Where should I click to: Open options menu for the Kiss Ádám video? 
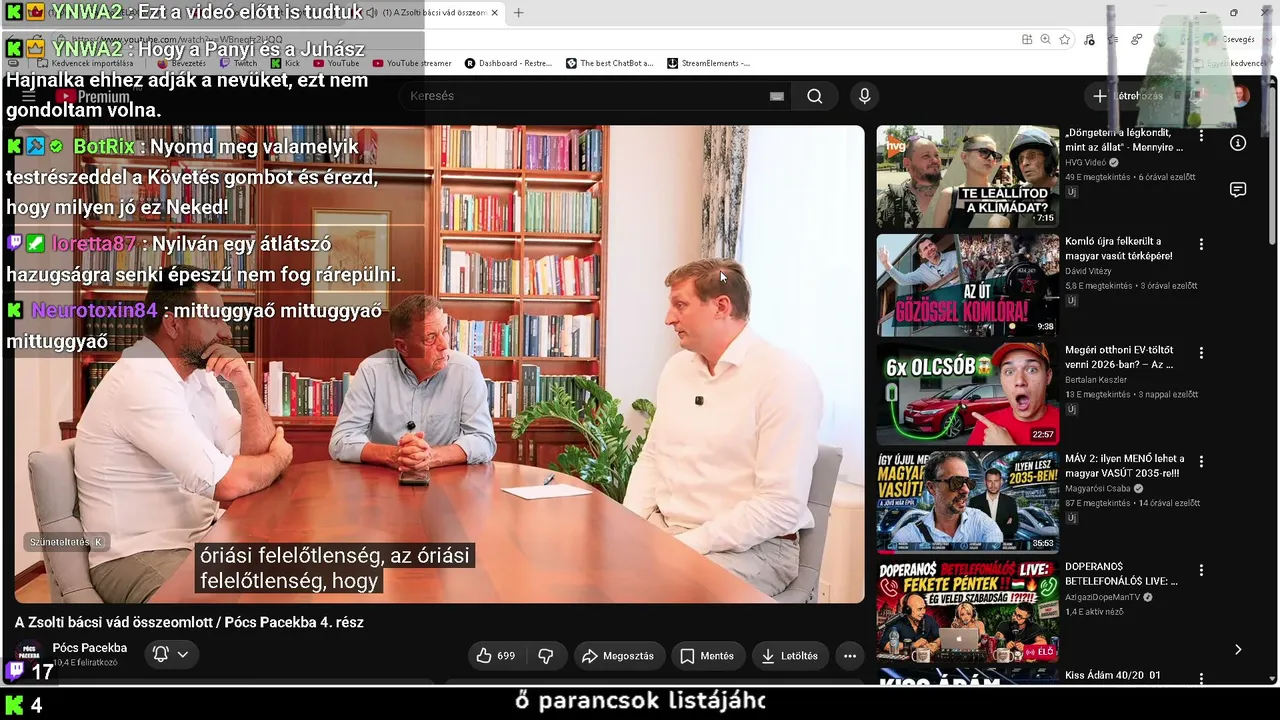click(x=1201, y=678)
